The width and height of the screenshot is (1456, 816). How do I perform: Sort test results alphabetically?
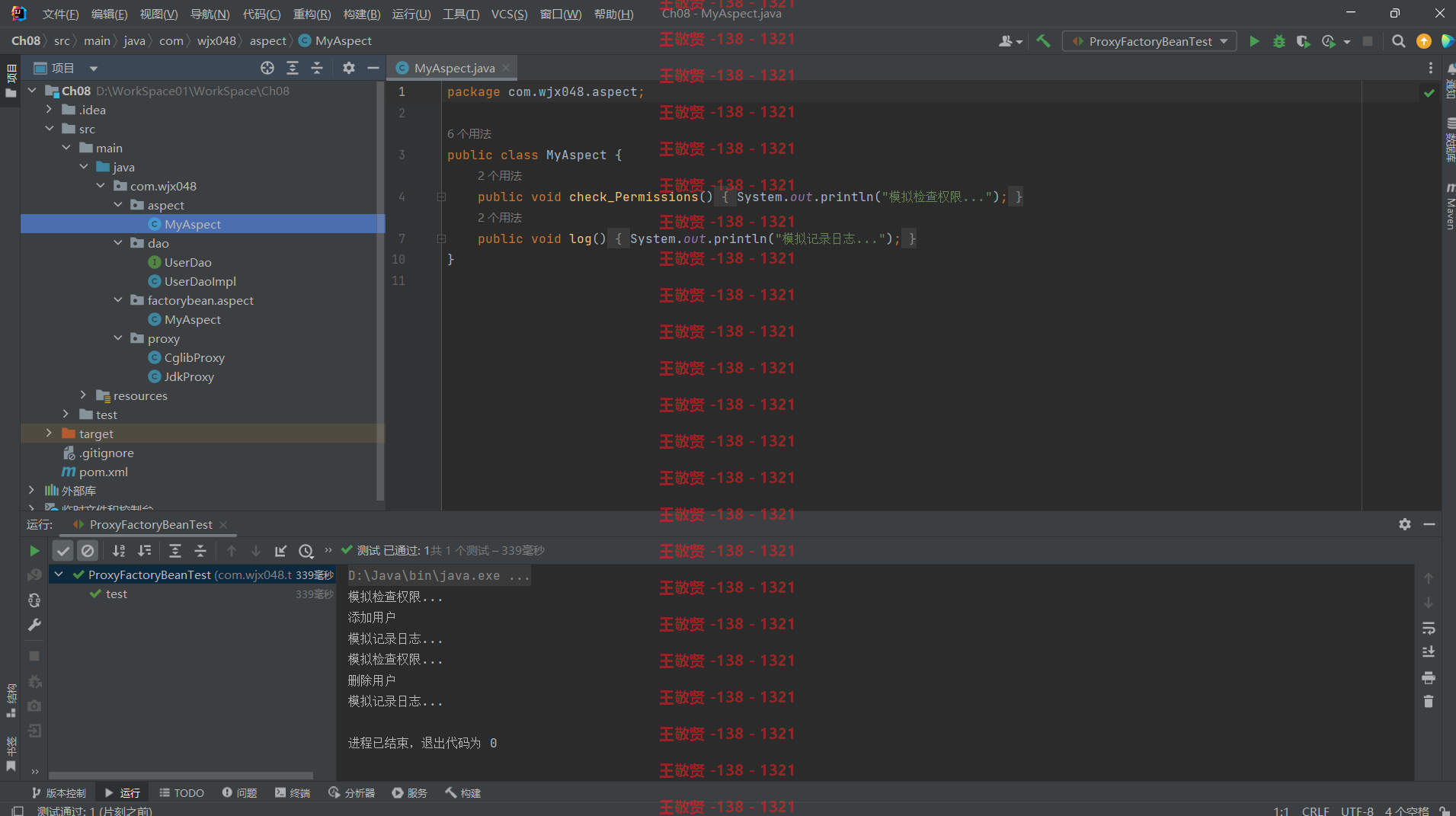(x=119, y=550)
